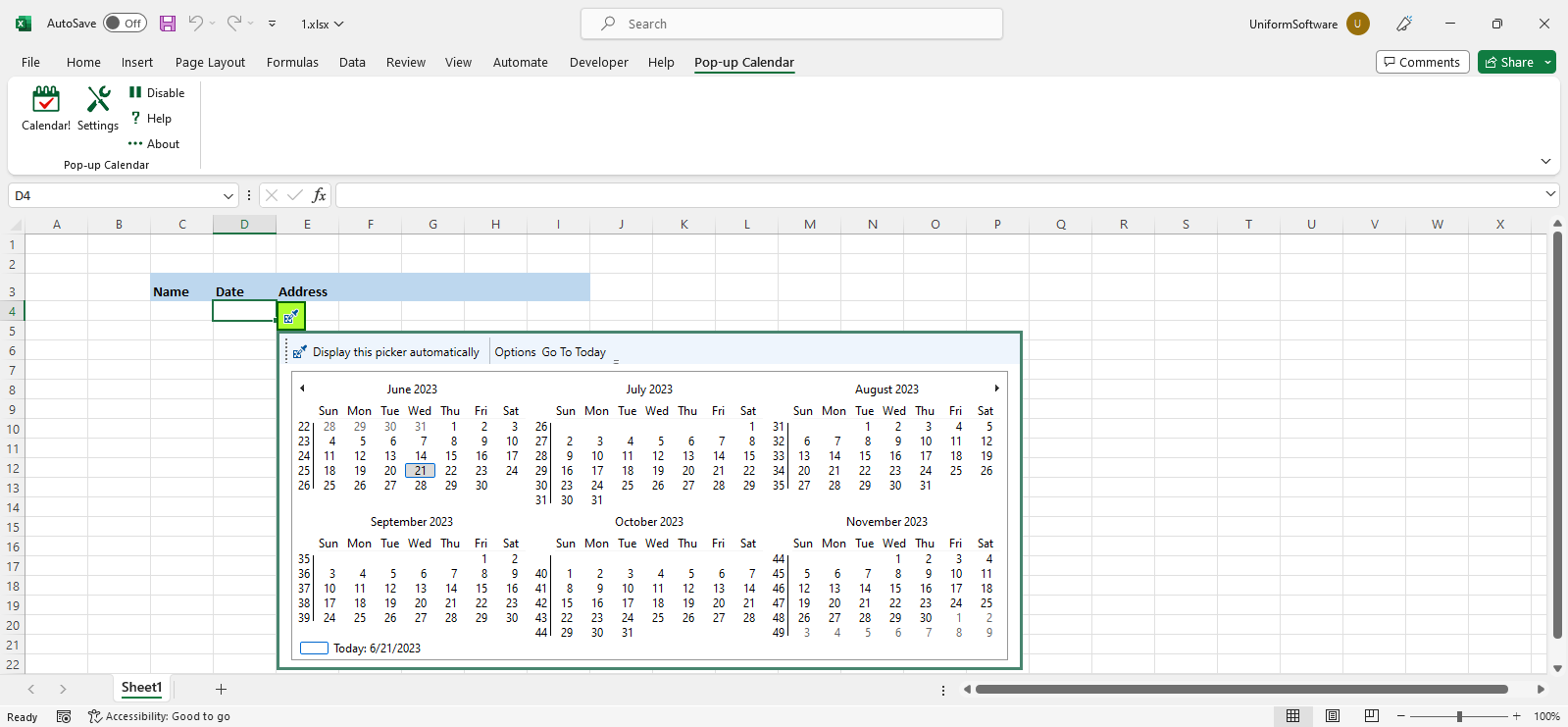Expand the Name Box dropdown
Image resolution: width=1568 pixels, height=727 pixels.
point(228,196)
